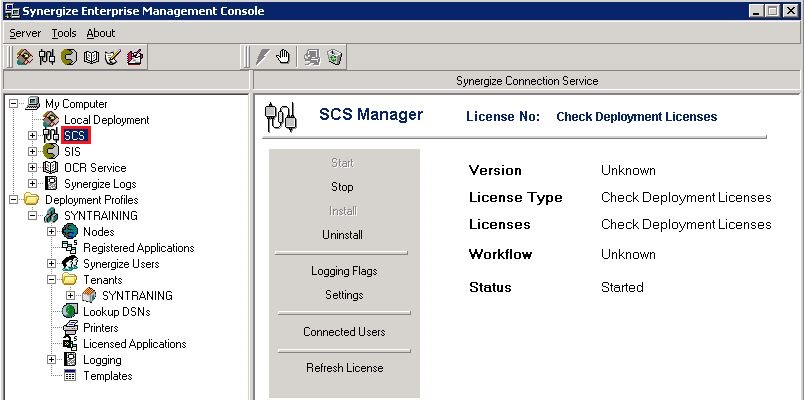Click the hand stop toolbar icon
804x400 pixels.
pyautogui.click(x=283, y=57)
